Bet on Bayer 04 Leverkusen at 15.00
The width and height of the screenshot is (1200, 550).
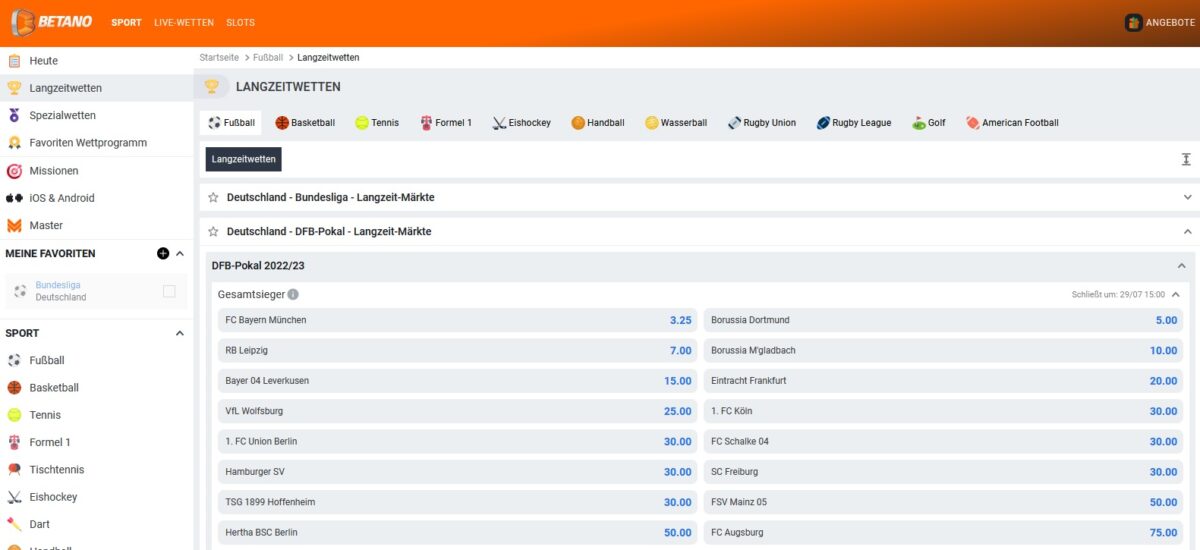(458, 381)
